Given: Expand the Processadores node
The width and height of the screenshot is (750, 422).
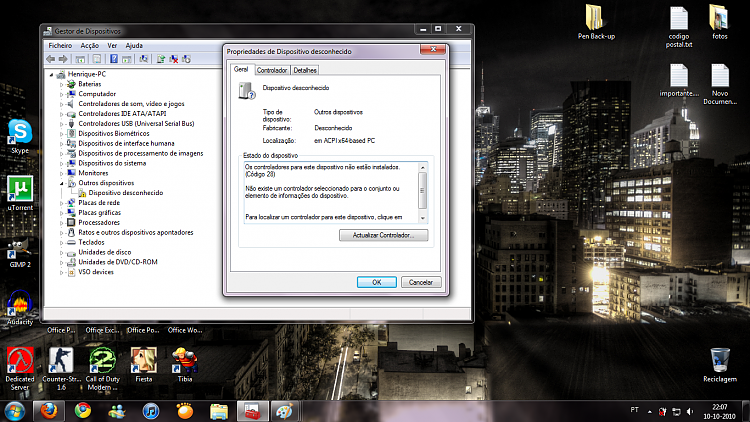Looking at the screenshot, I should coord(61,223).
